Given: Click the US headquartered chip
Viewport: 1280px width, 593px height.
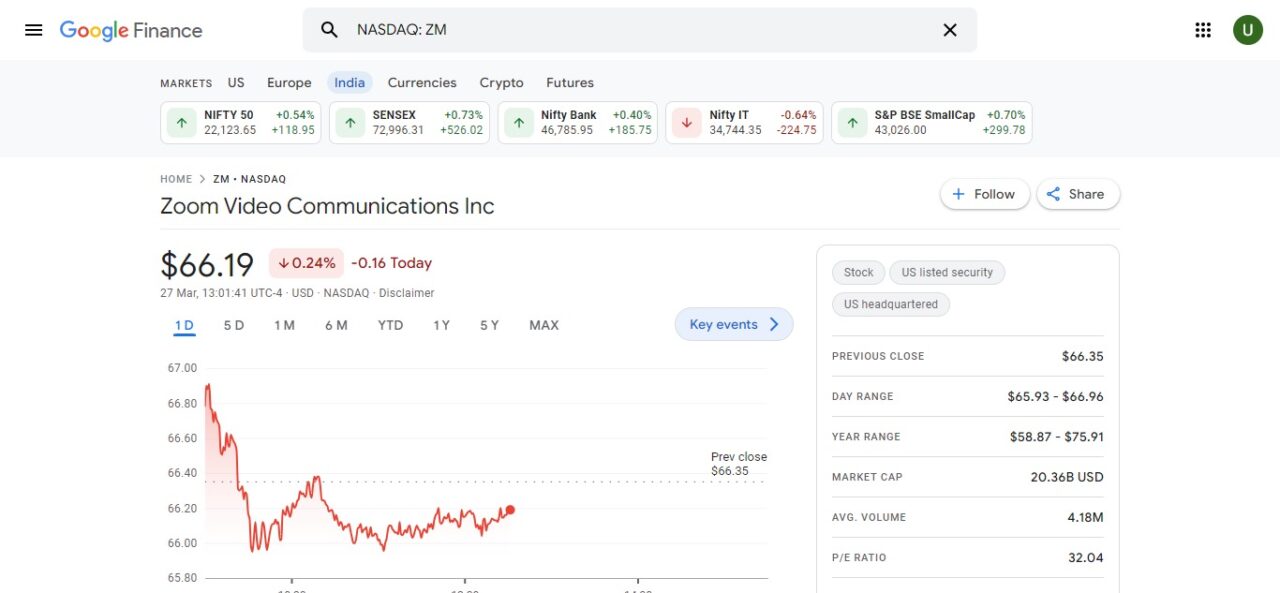Looking at the screenshot, I should 891,304.
